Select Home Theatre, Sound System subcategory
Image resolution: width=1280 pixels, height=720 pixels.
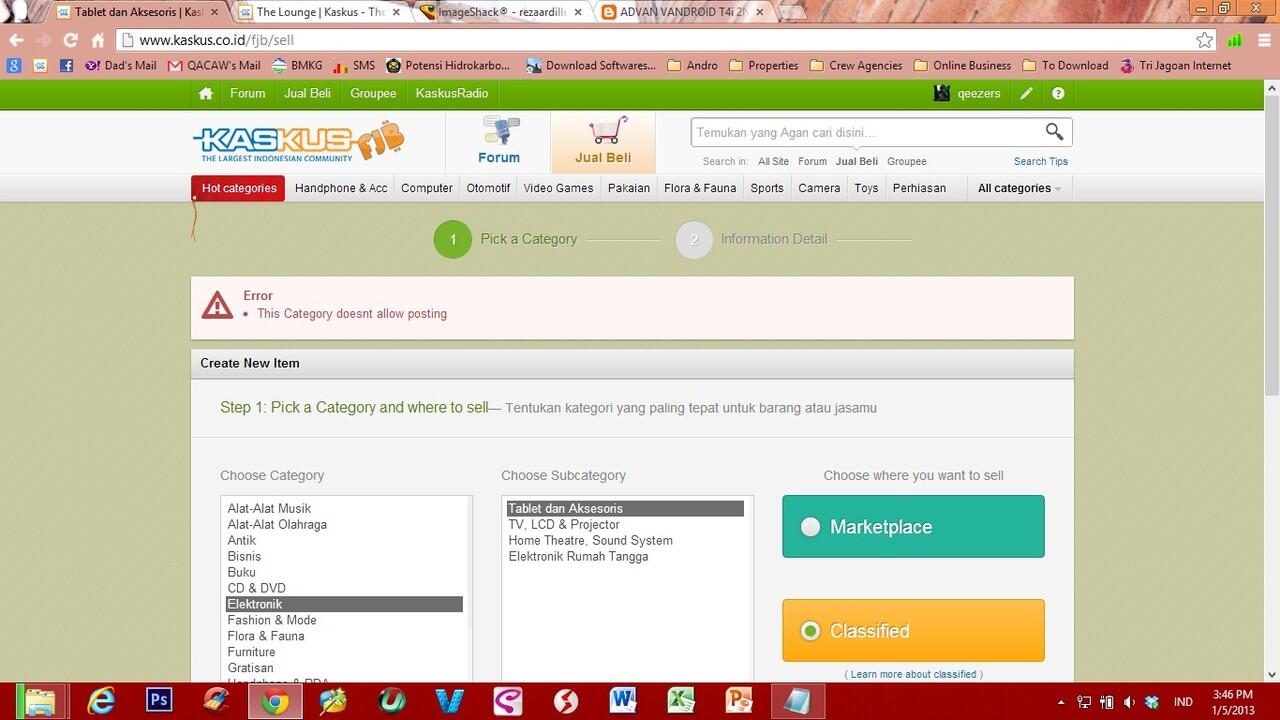point(590,540)
